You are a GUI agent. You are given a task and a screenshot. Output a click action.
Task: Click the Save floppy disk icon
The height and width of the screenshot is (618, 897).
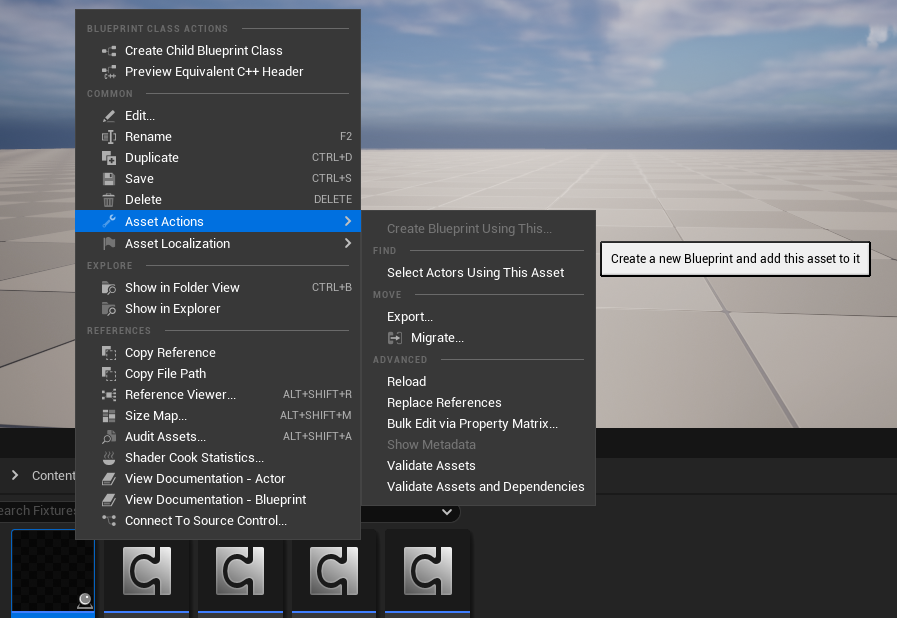point(109,179)
